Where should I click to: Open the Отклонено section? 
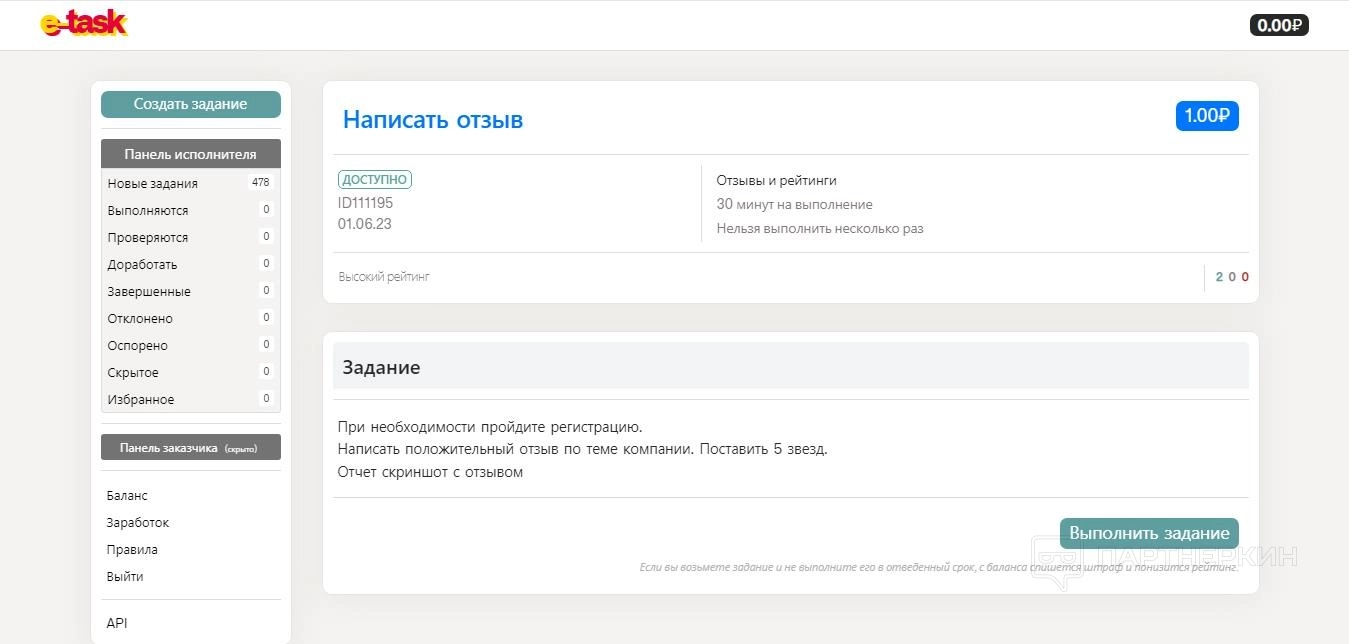(x=140, y=319)
